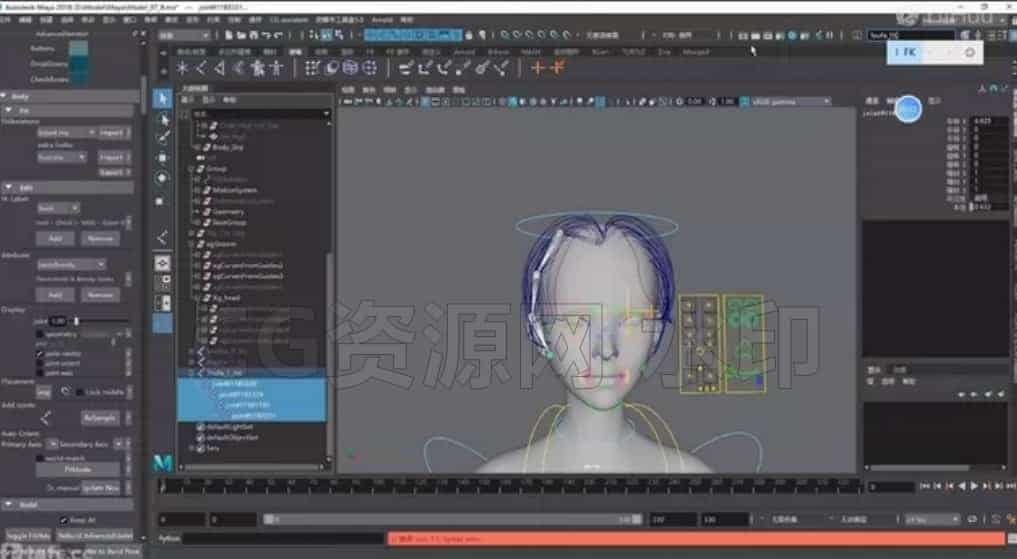Click the Go to Bind Pose button
Image resolution: width=1017 pixels, height=559 pixels.
tap(113, 551)
